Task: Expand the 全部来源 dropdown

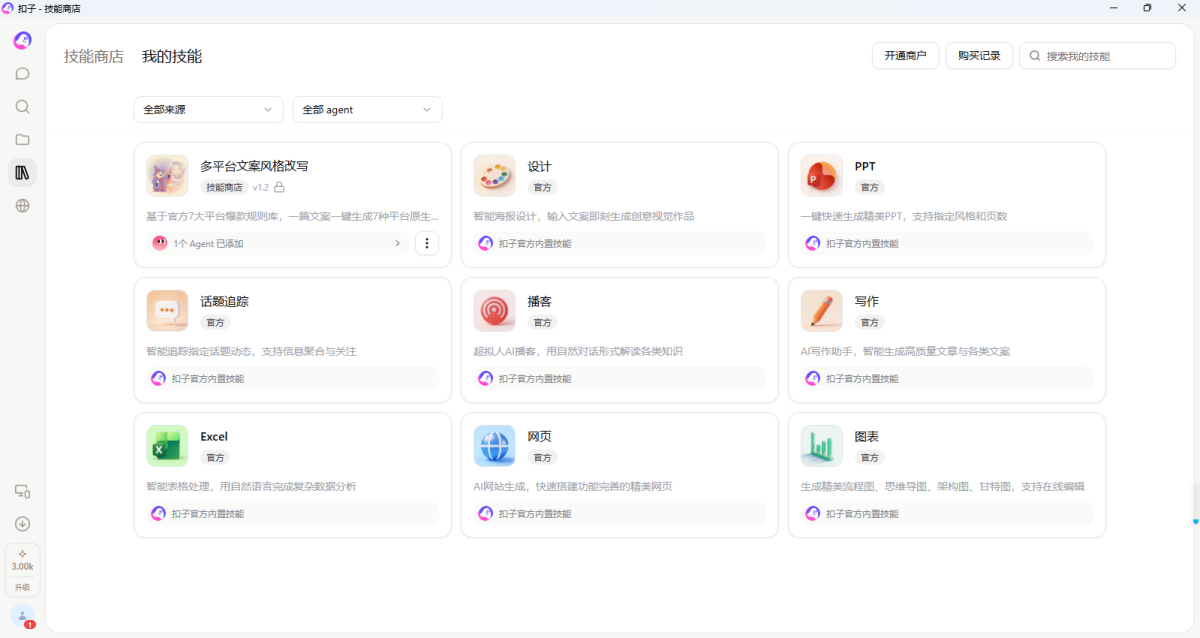Action: (x=209, y=110)
